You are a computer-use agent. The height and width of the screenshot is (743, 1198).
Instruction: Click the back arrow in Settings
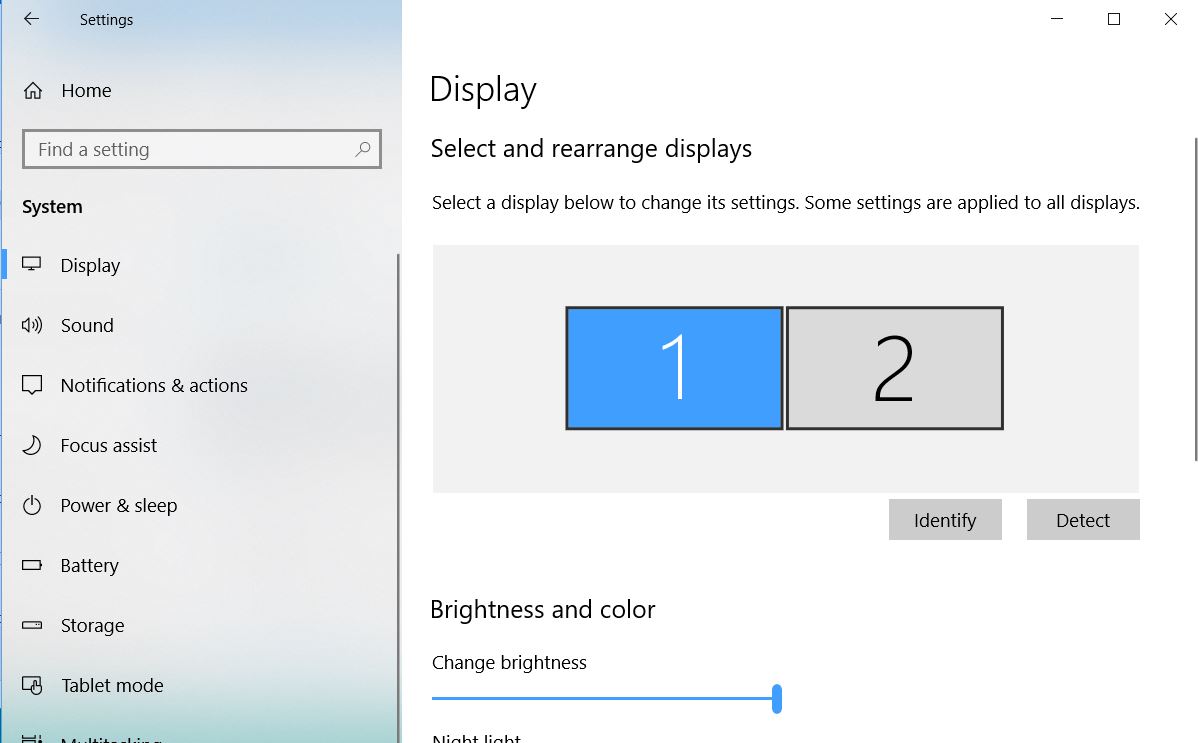[x=31, y=19]
